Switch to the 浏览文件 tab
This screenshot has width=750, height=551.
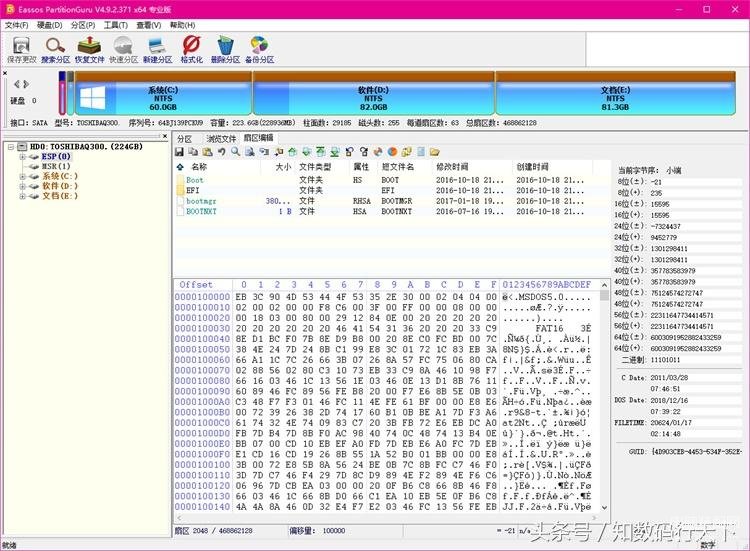tap(221, 139)
